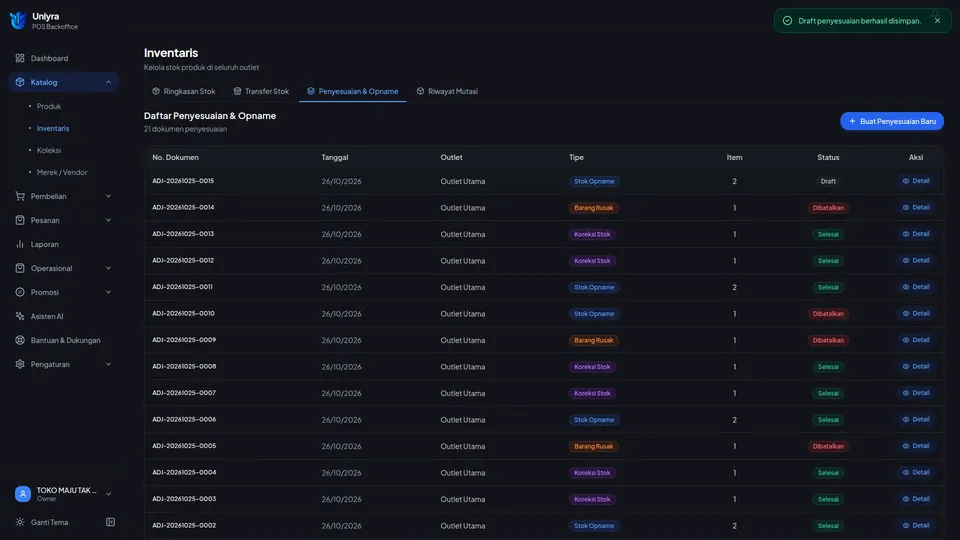Click the Tanggal column header
This screenshot has height=540, width=960.
(x=335, y=157)
